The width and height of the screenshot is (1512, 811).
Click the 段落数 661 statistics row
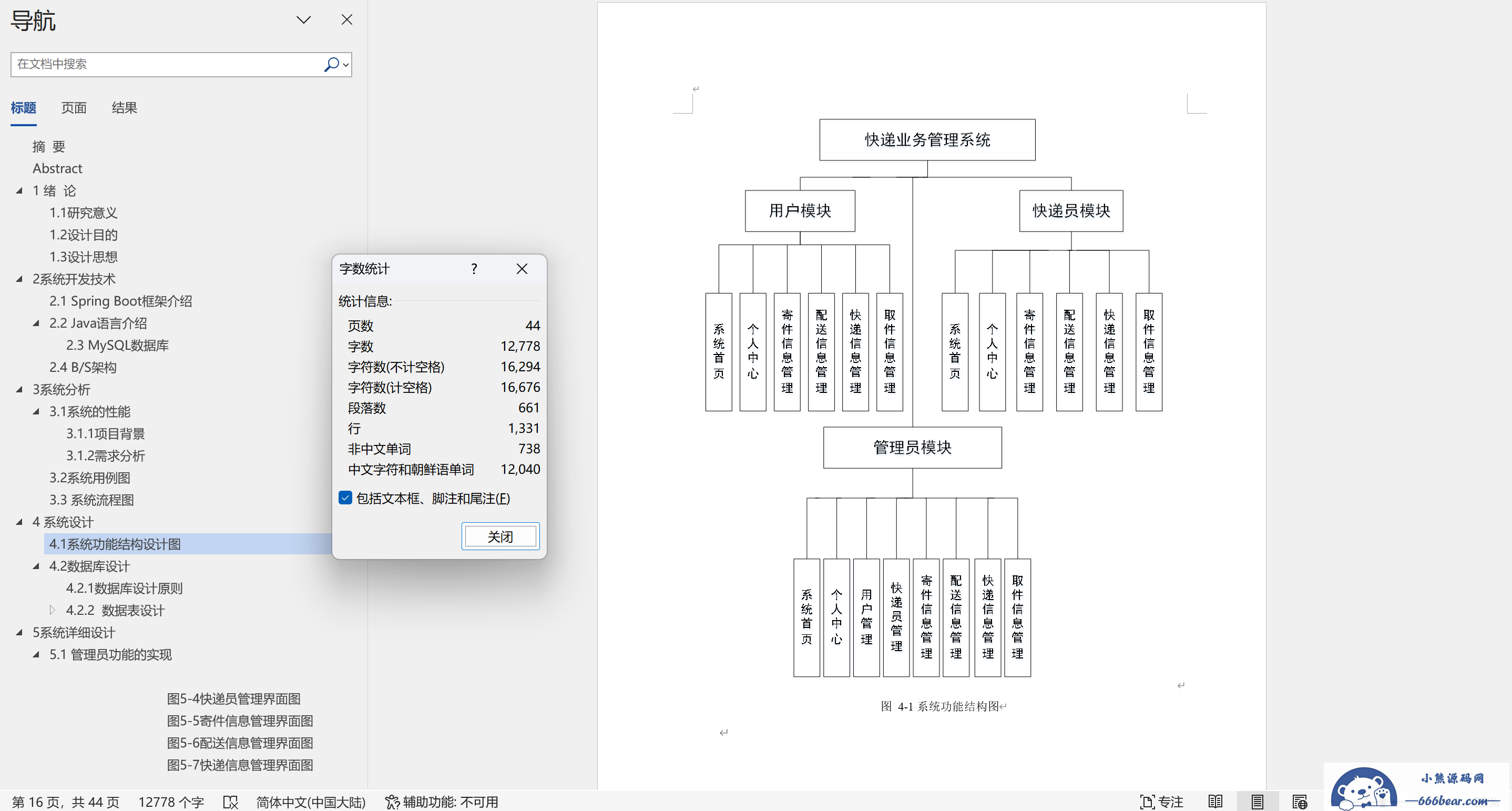(444, 408)
